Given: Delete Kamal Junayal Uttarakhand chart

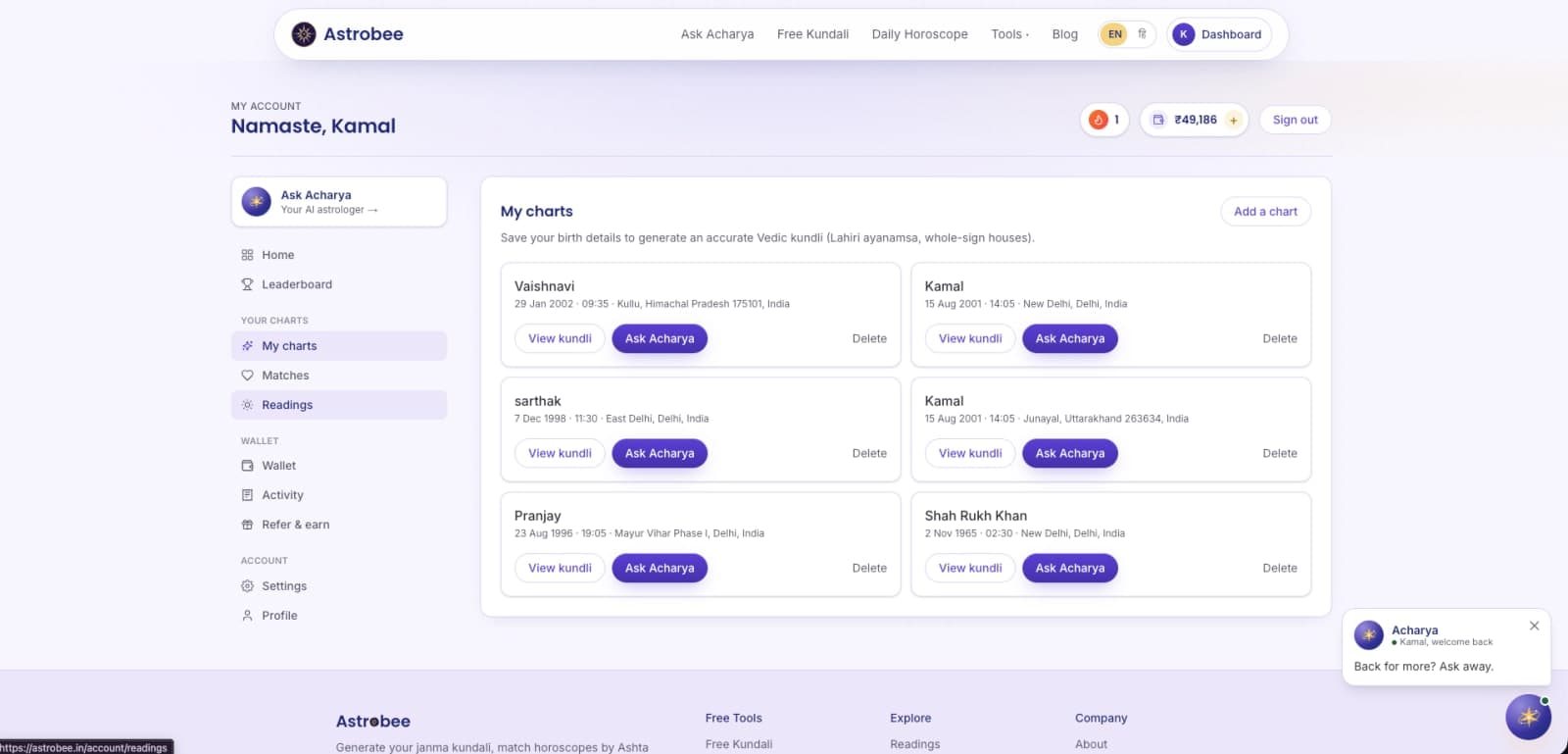Looking at the screenshot, I should (x=1280, y=454).
